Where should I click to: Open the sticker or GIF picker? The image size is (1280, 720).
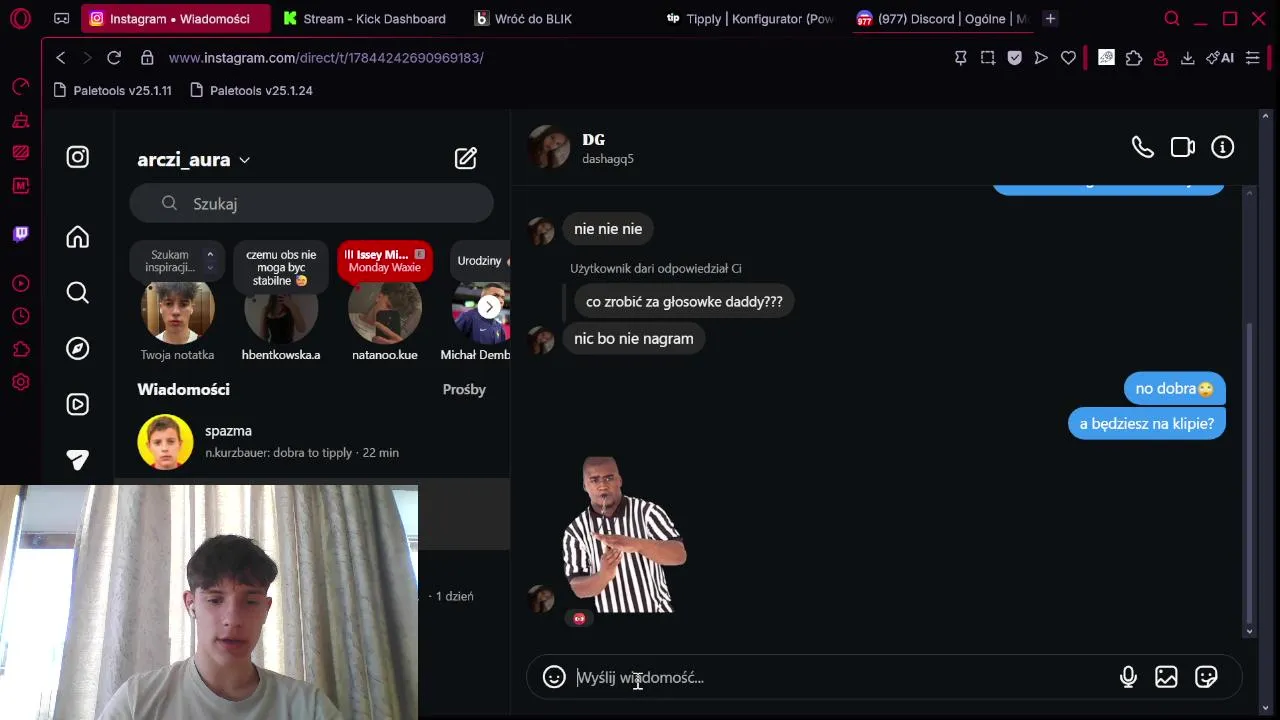tap(1206, 677)
